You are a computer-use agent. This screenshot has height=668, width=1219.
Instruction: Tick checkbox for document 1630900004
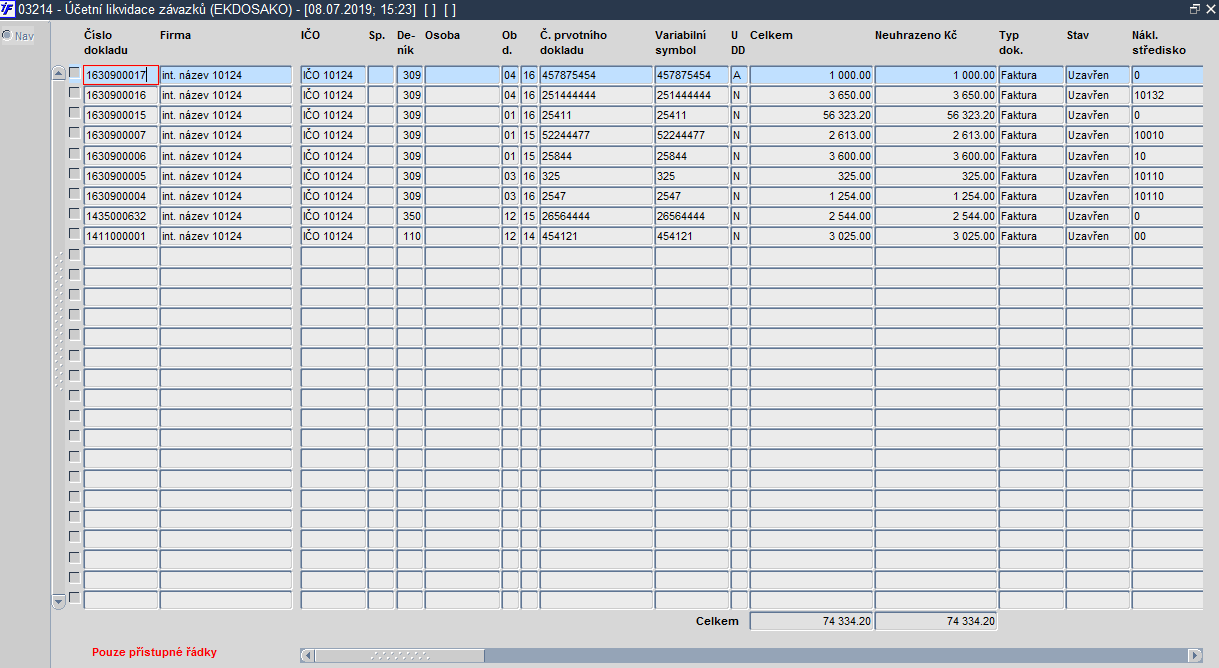pos(74,193)
